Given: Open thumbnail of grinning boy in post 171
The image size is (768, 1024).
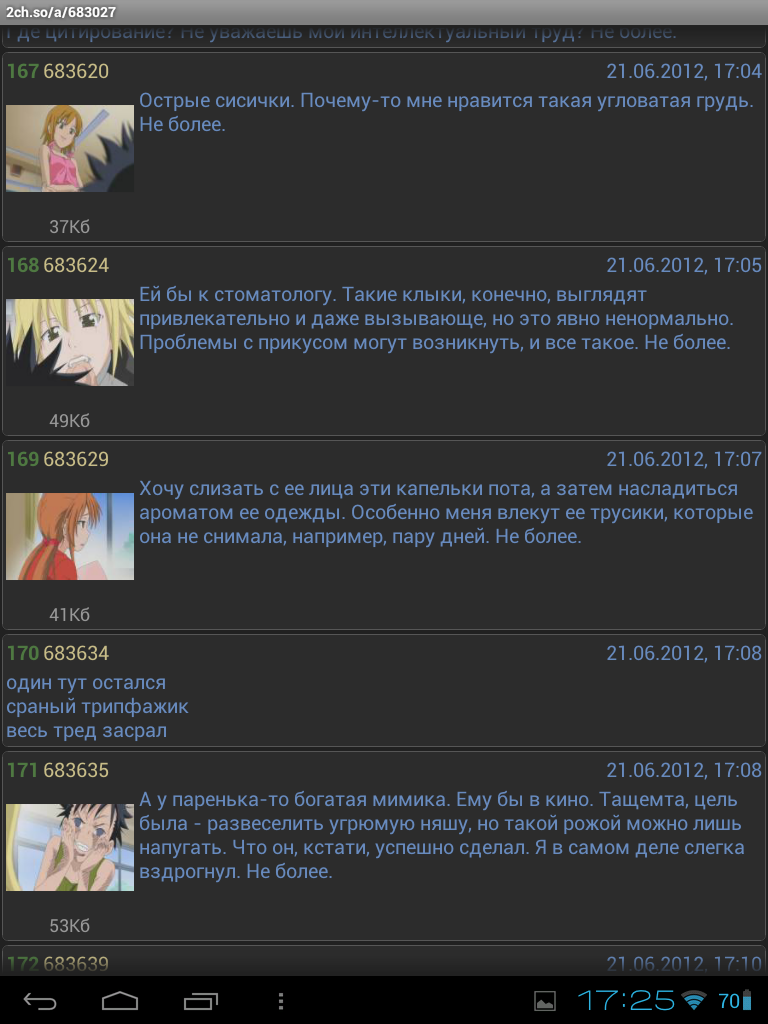Looking at the screenshot, I should point(70,848).
